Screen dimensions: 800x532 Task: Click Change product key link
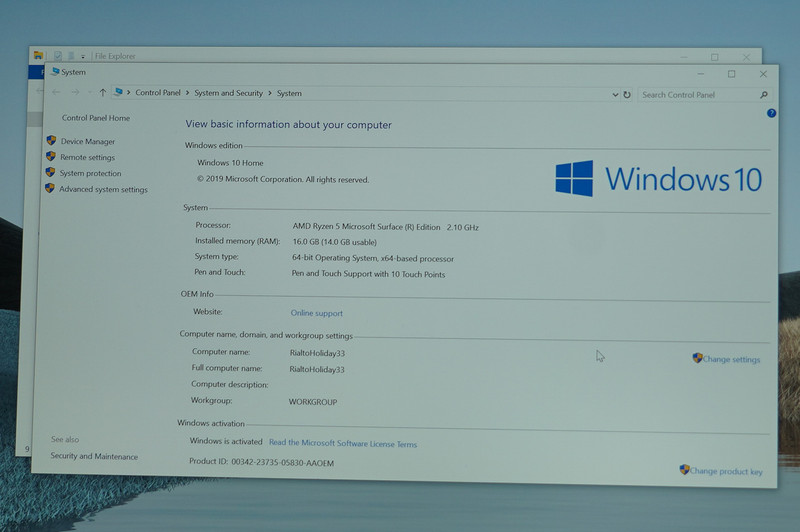[x=726, y=471]
